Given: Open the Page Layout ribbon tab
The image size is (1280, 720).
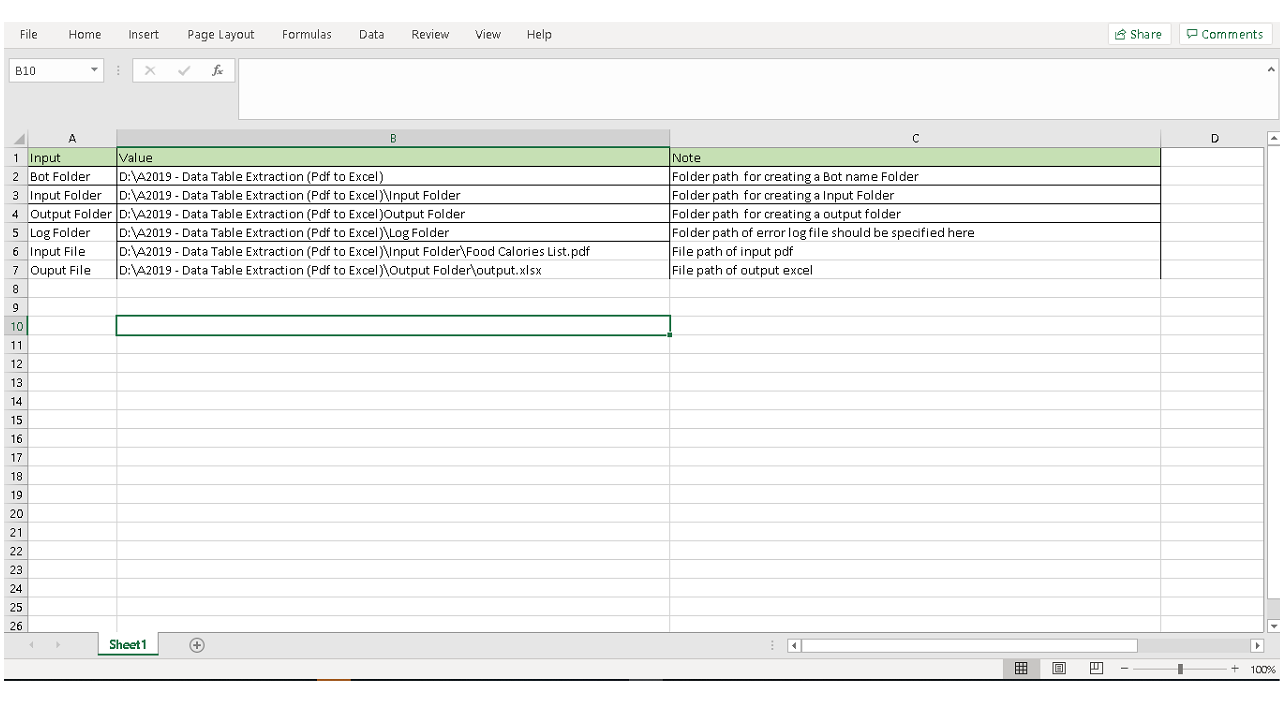Looking at the screenshot, I should coord(220,34).
